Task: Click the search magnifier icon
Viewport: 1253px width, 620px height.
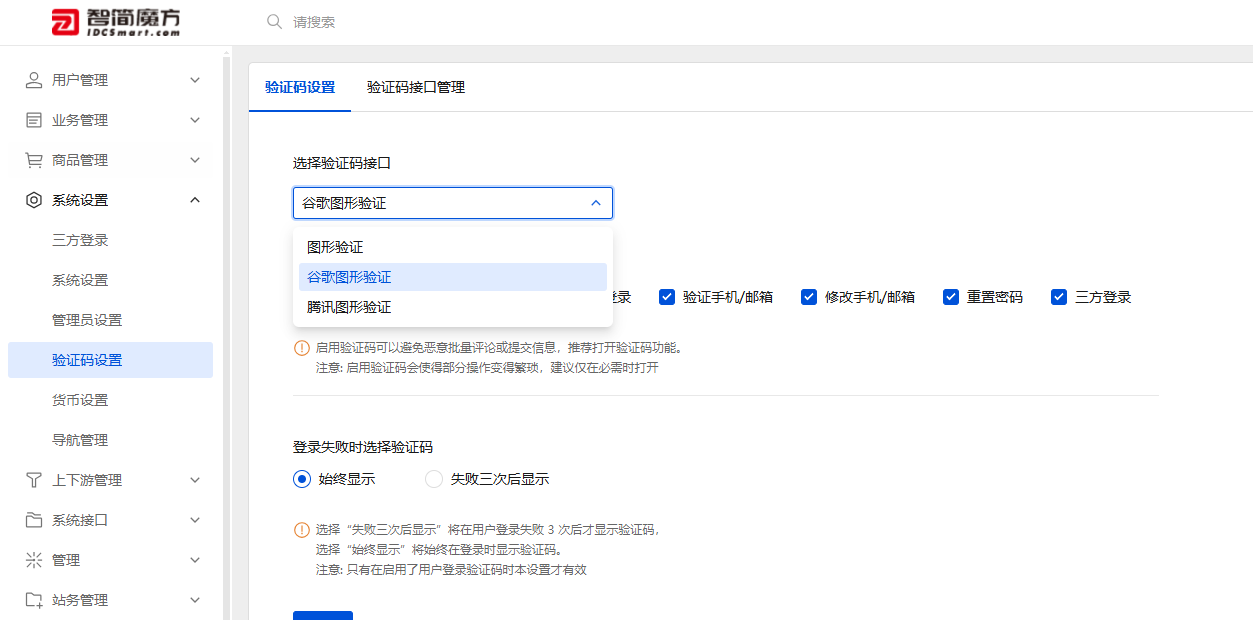Action: [x=274, y=21]
